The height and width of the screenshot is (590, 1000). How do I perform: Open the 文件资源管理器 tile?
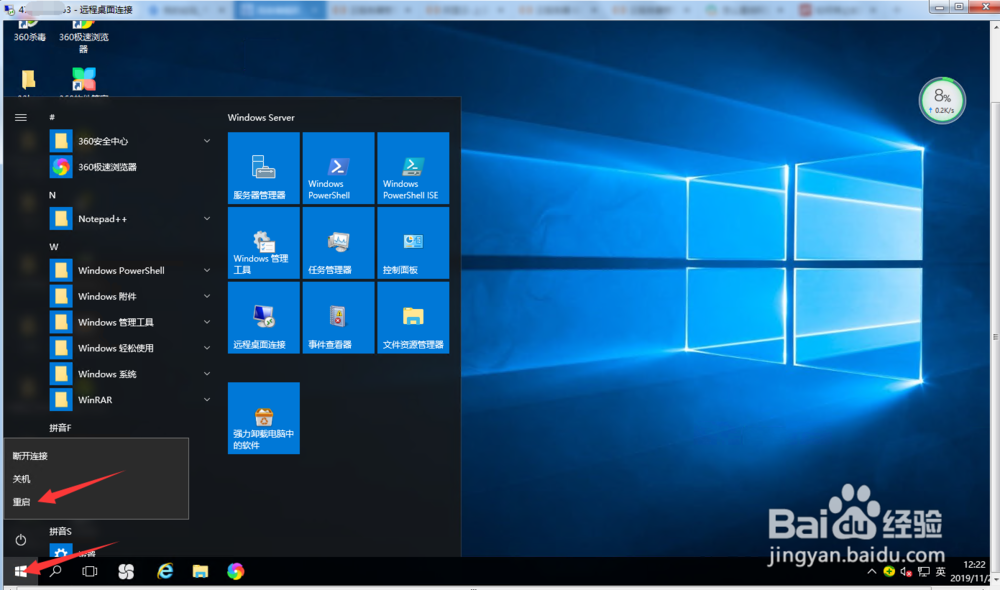point(413,318)
